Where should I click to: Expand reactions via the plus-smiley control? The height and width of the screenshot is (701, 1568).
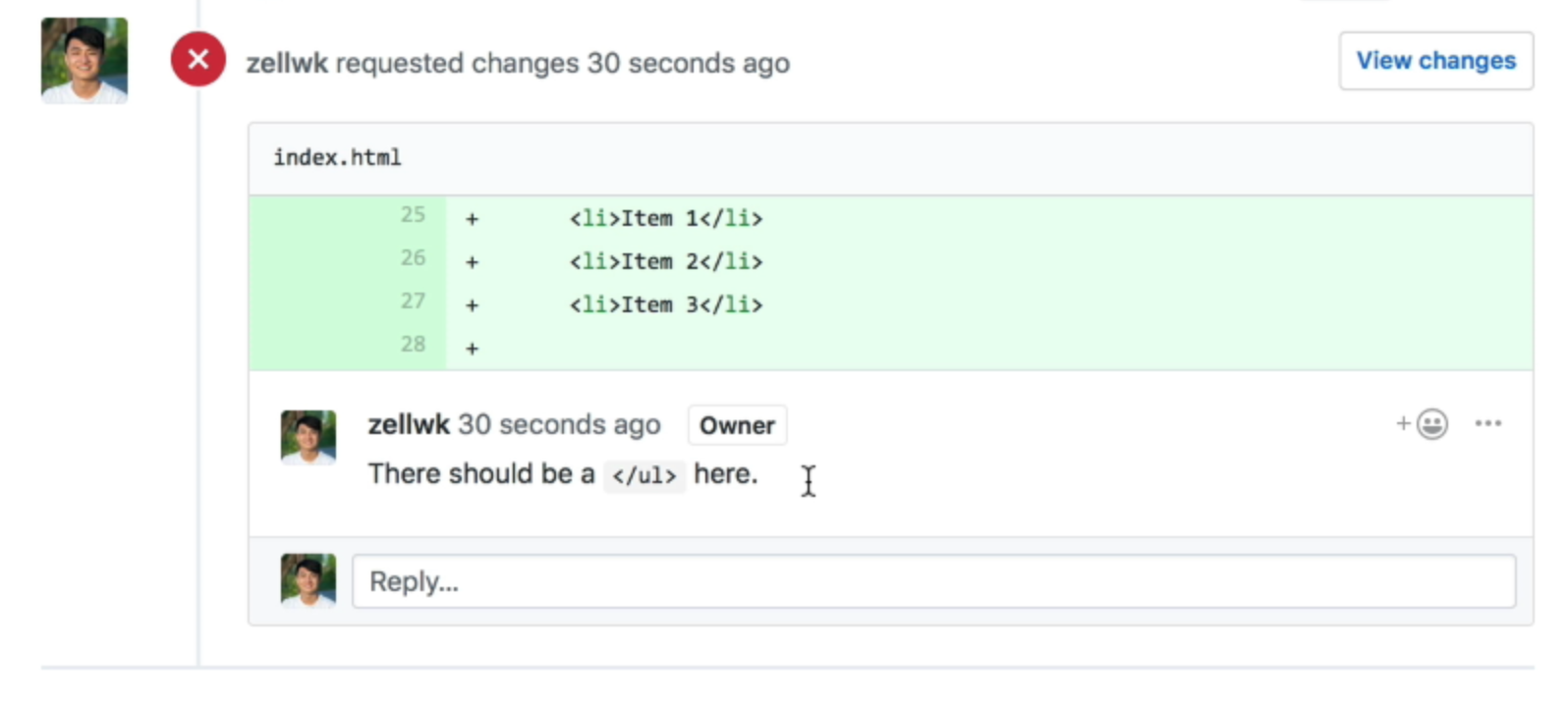coord(1417,423)
